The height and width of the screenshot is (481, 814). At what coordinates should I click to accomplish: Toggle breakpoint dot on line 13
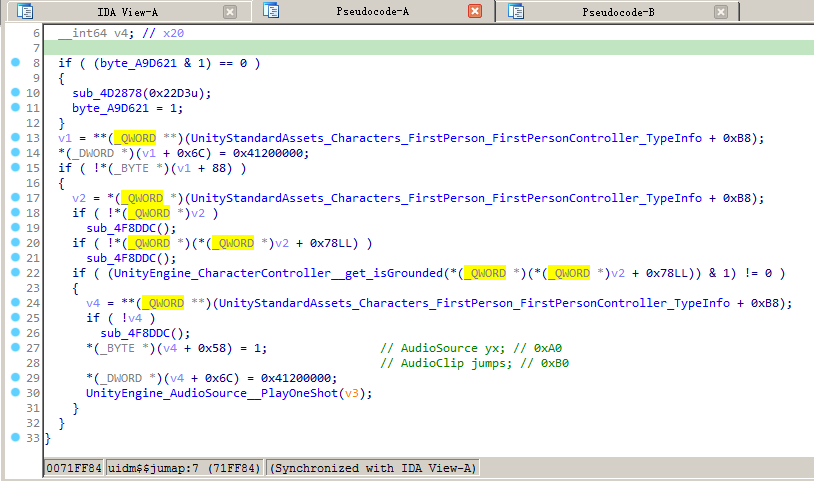(x=16, y=138)
